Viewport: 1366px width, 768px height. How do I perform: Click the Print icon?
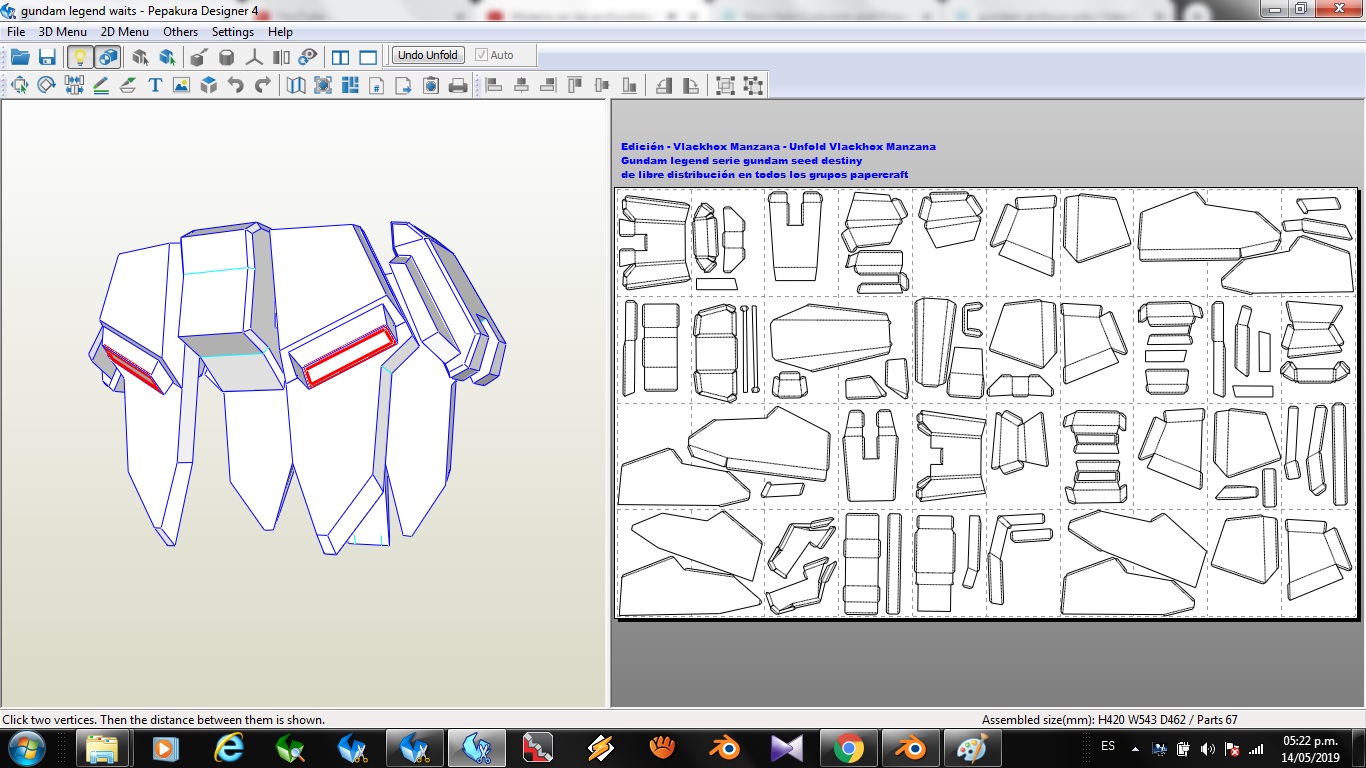point(458,85)
